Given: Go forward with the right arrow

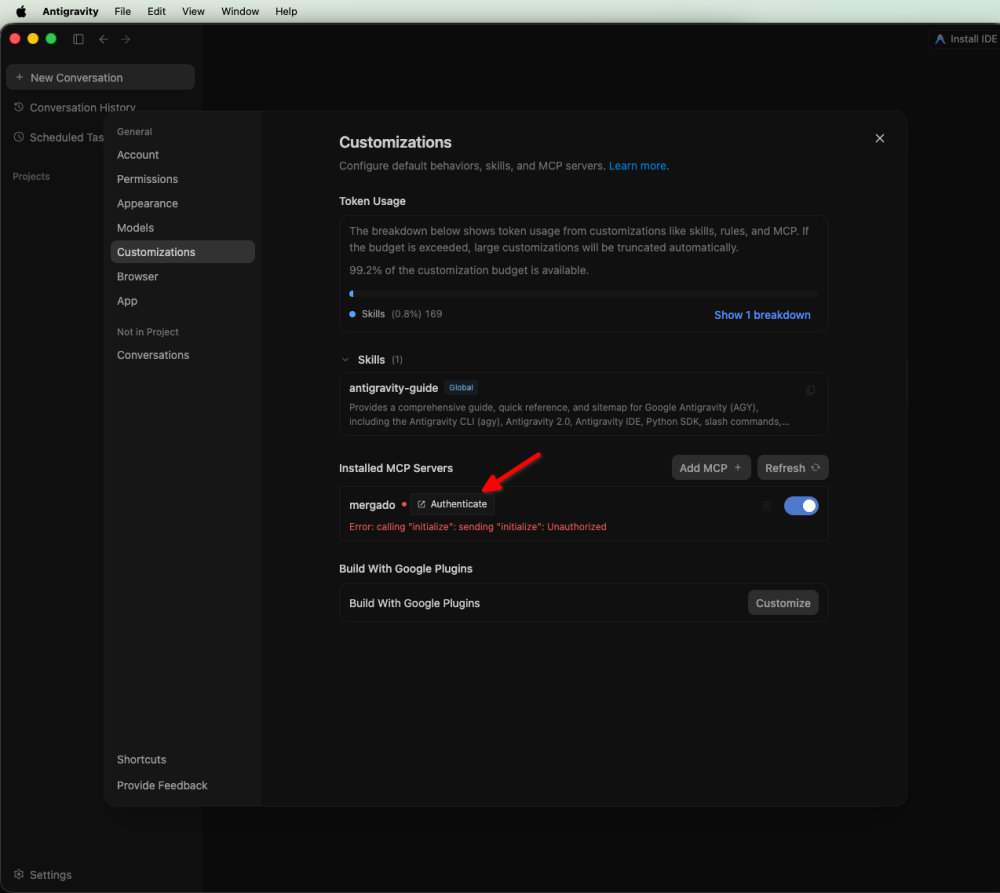Looking at the screenshot, I should [126, 39].
